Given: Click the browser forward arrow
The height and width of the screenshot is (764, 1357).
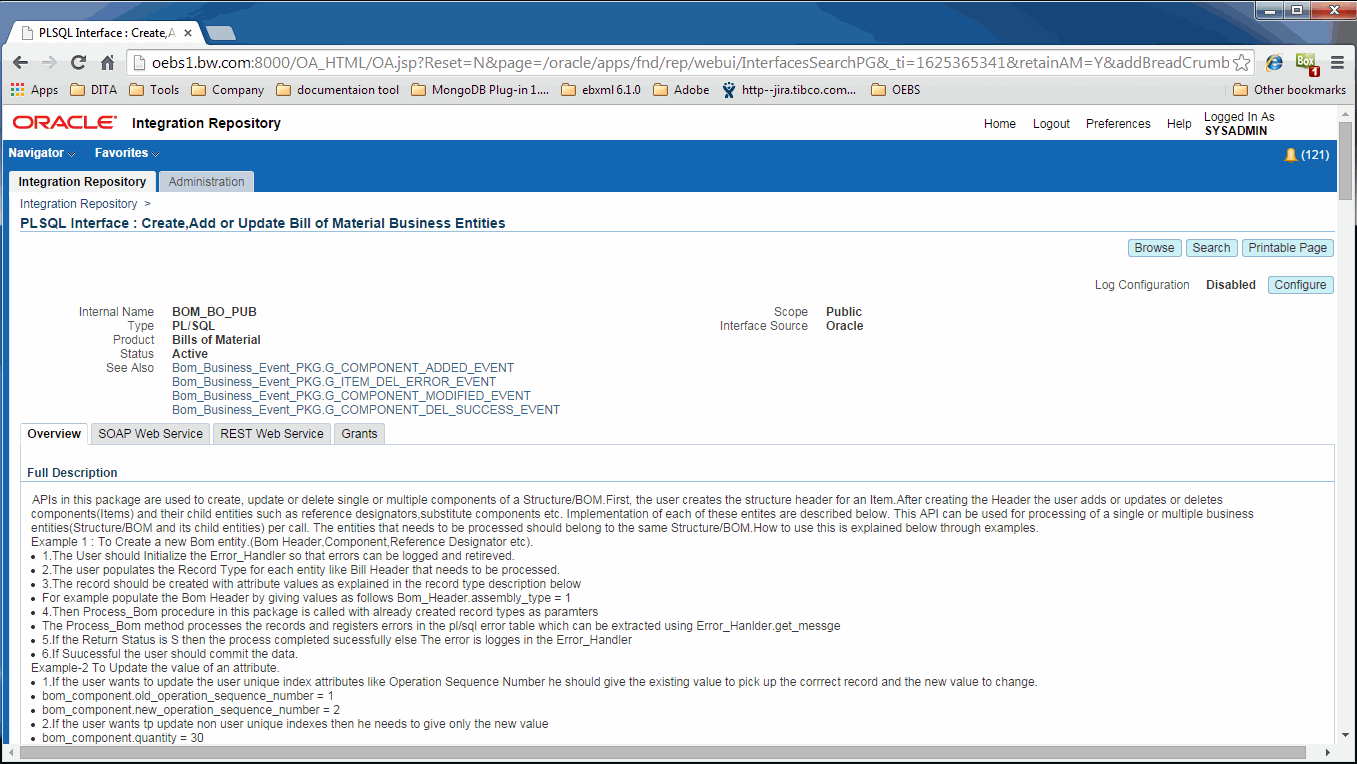Looking at the screenshot, I should point(49,62).
